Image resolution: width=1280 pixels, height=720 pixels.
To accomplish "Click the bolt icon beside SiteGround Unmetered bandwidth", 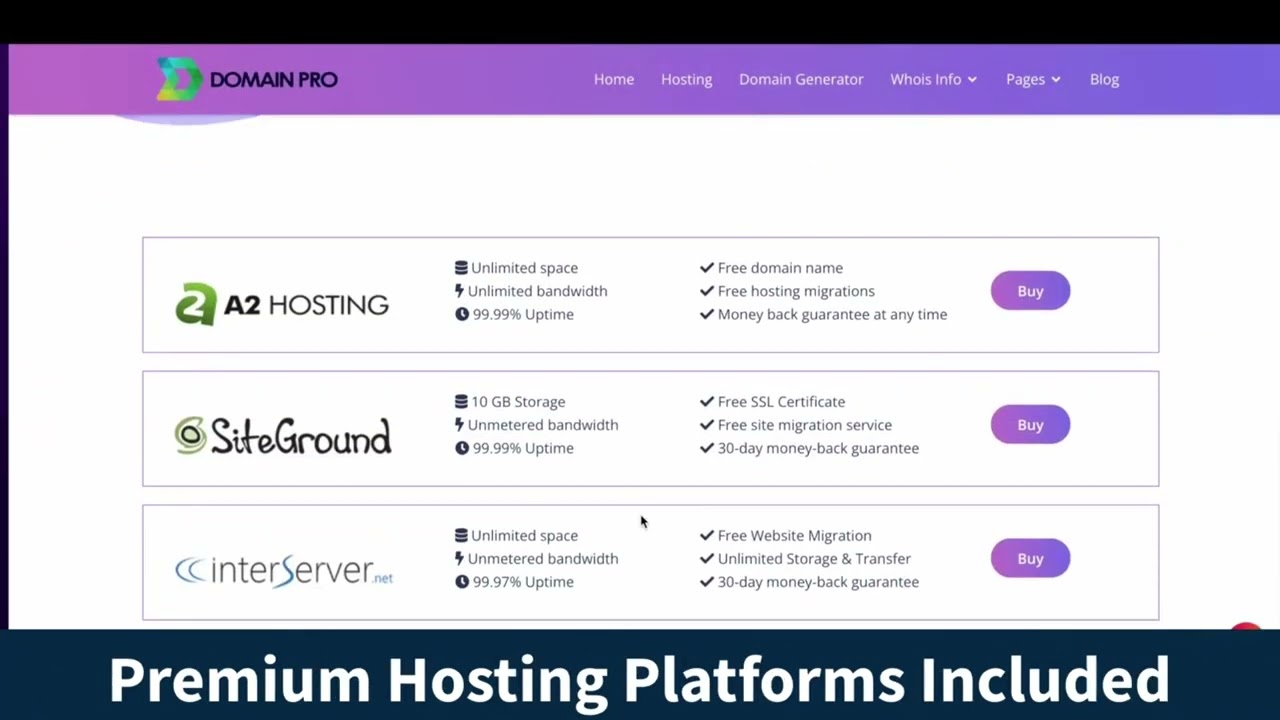I will point(460,425).
